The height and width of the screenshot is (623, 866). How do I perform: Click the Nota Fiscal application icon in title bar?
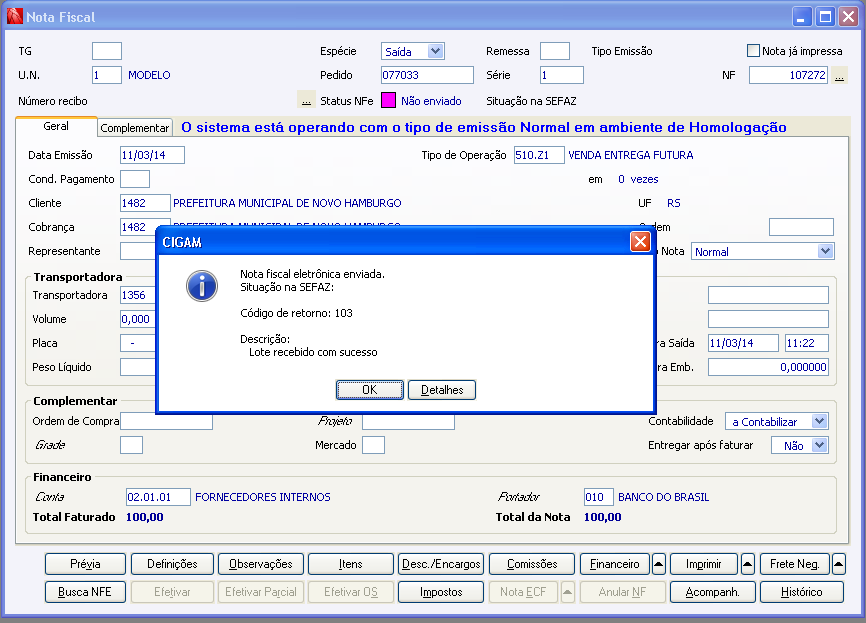(15, 17)
